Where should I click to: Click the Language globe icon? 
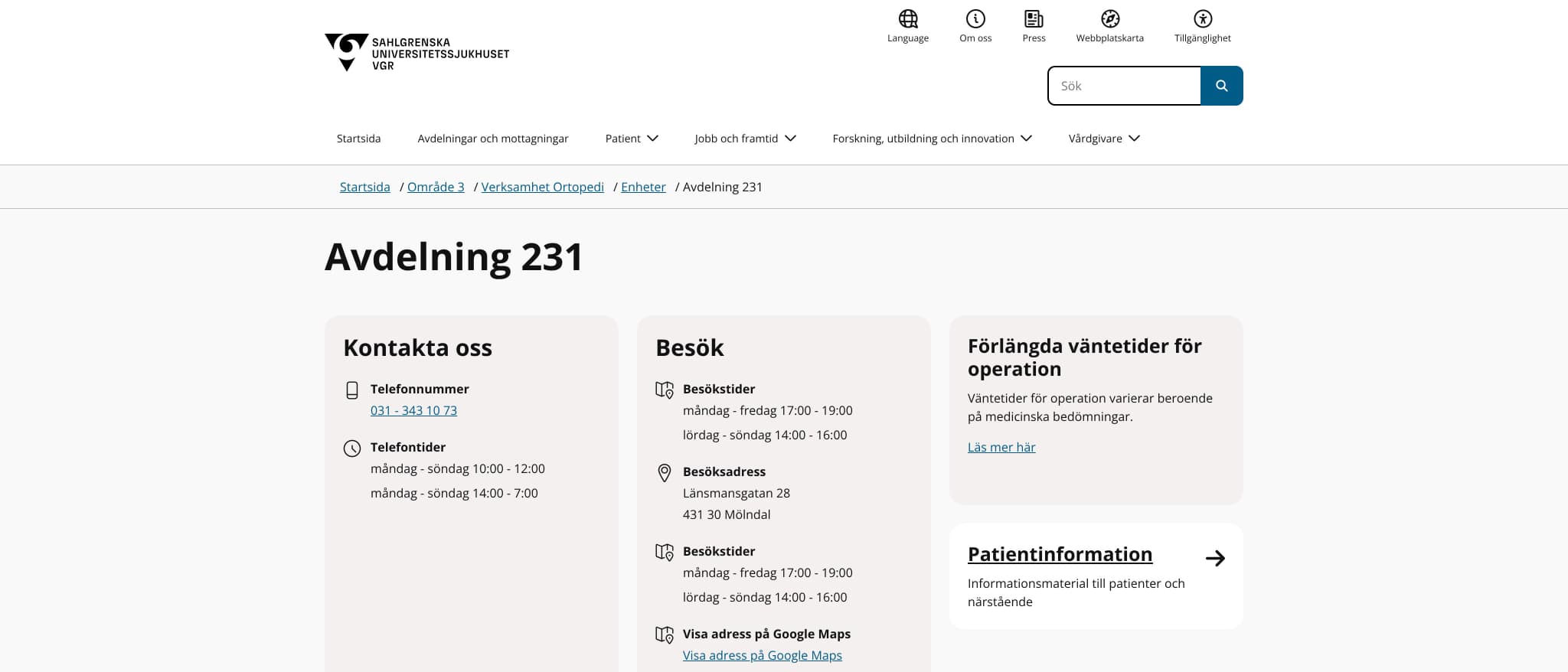[x=908, y=19]
